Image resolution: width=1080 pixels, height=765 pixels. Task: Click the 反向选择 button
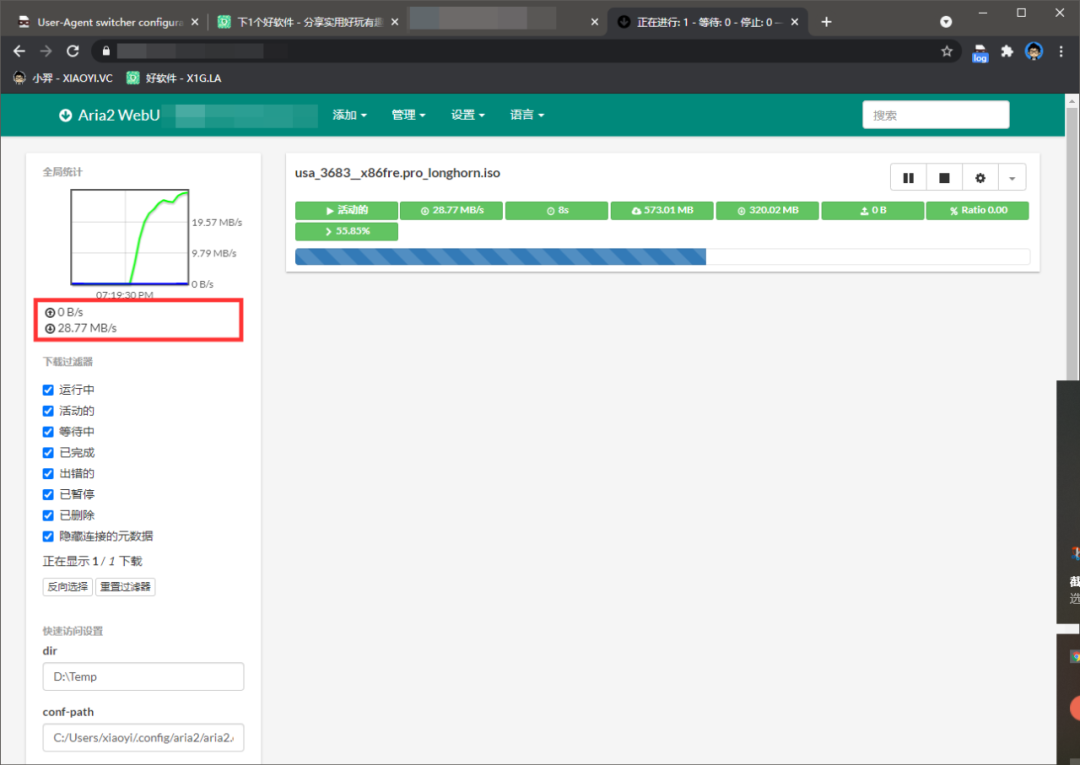click(x=68, y=587)
